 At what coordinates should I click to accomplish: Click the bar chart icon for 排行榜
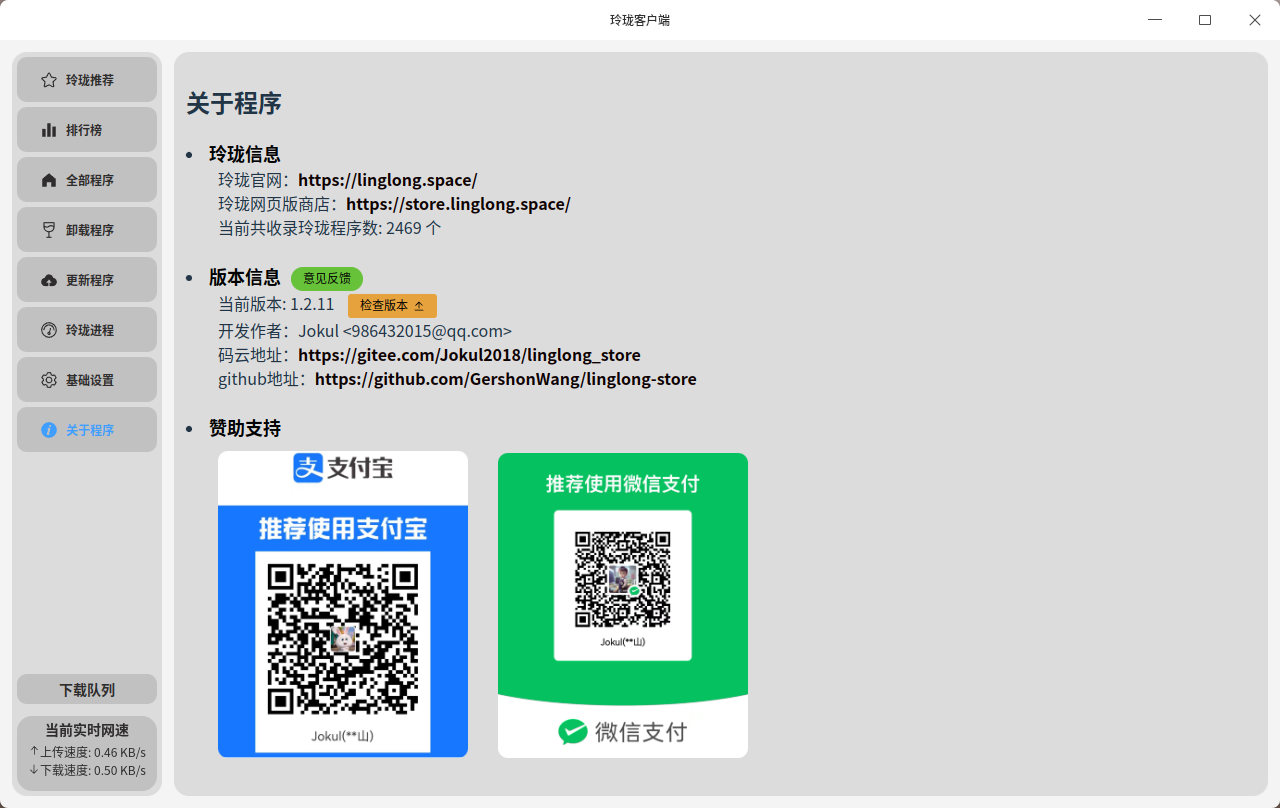point(48,130)
